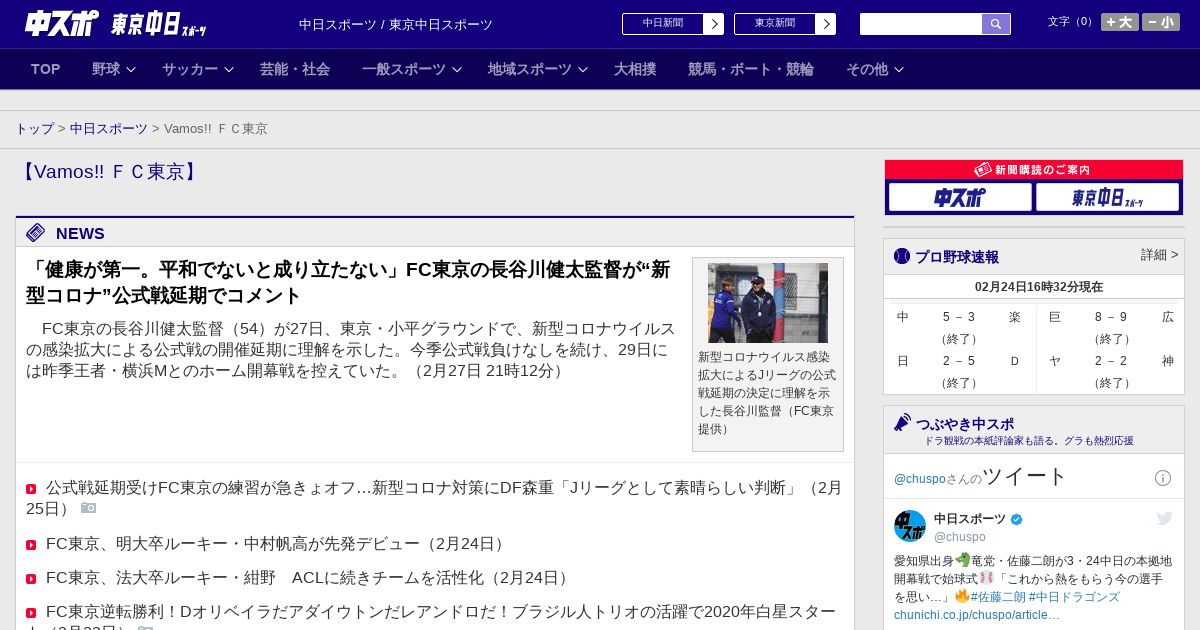Screen dimensions: 1200x630
Task: Open the 長谷川健太監督 headline article
Action: click(348, 282)
